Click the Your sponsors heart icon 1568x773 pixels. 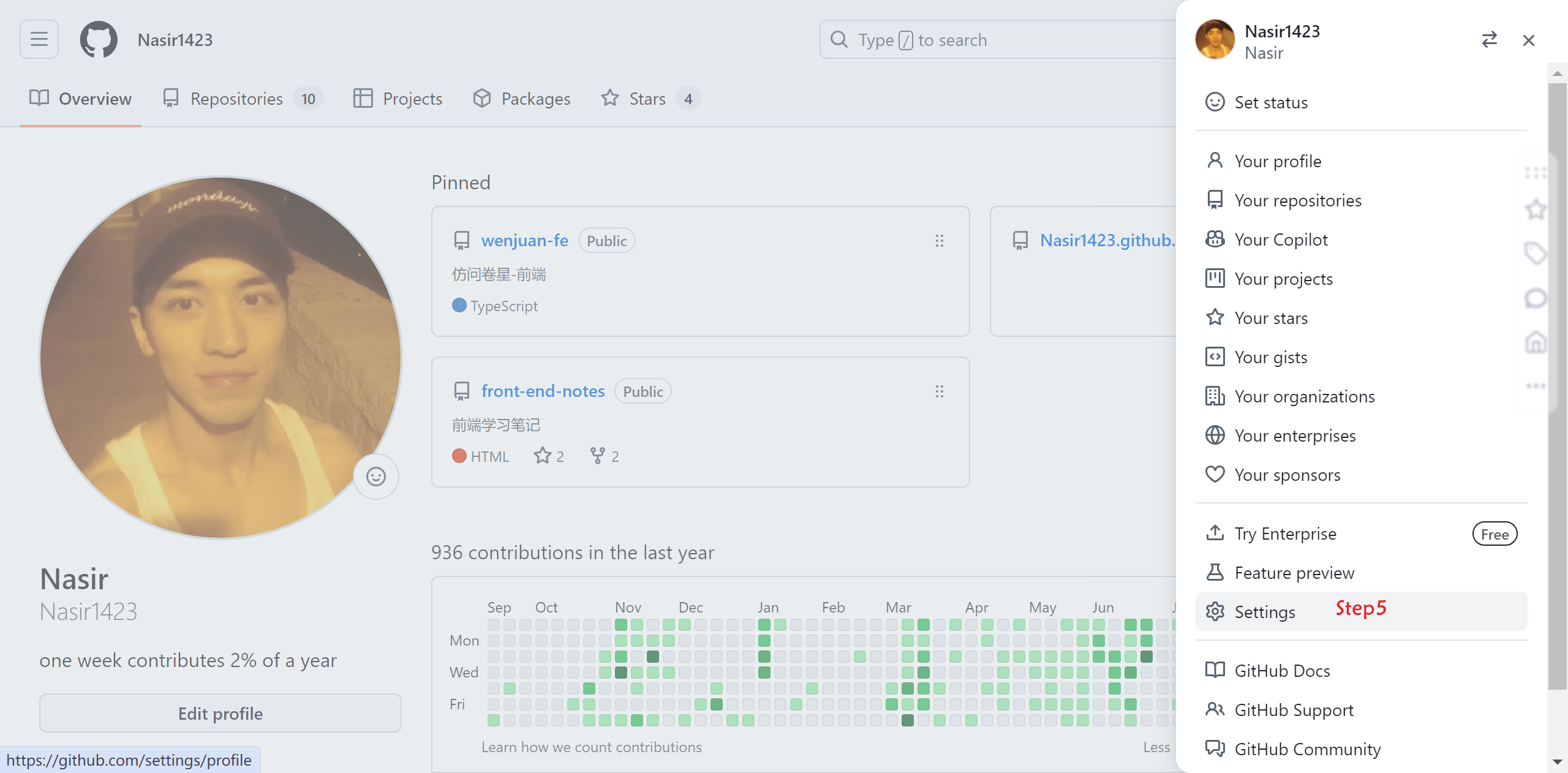pyautogui.click(x=1215, y=474)
